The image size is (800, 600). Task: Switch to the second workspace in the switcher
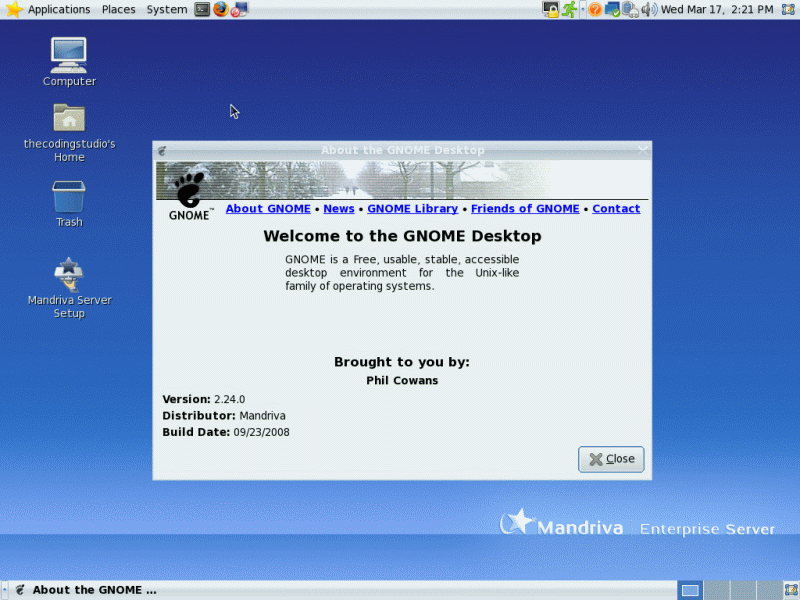(x=718, y=589)
